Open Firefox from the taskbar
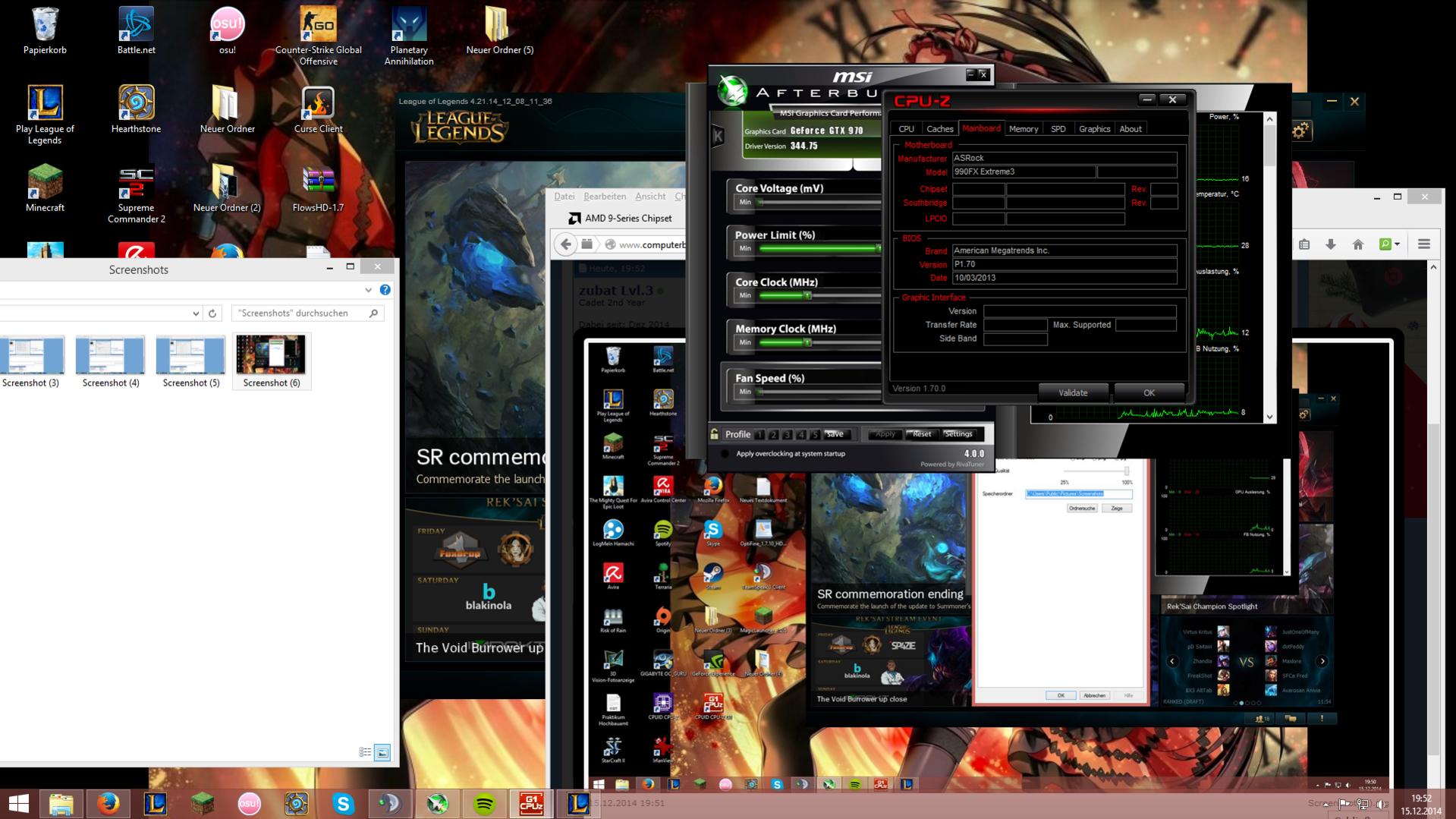The image size is (1456, 819). point(108,804)
